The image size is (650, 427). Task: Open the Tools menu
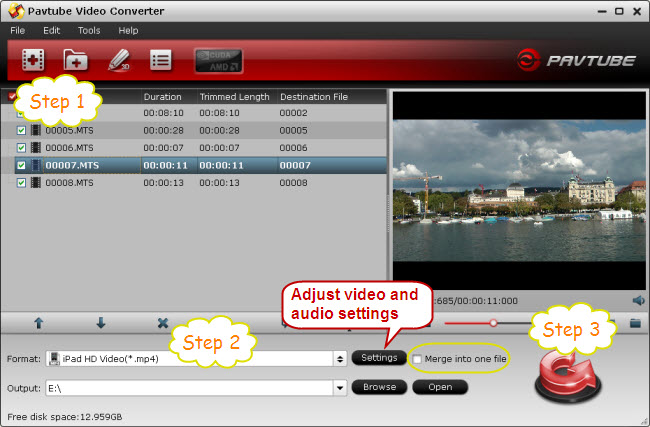pos(89,31)
